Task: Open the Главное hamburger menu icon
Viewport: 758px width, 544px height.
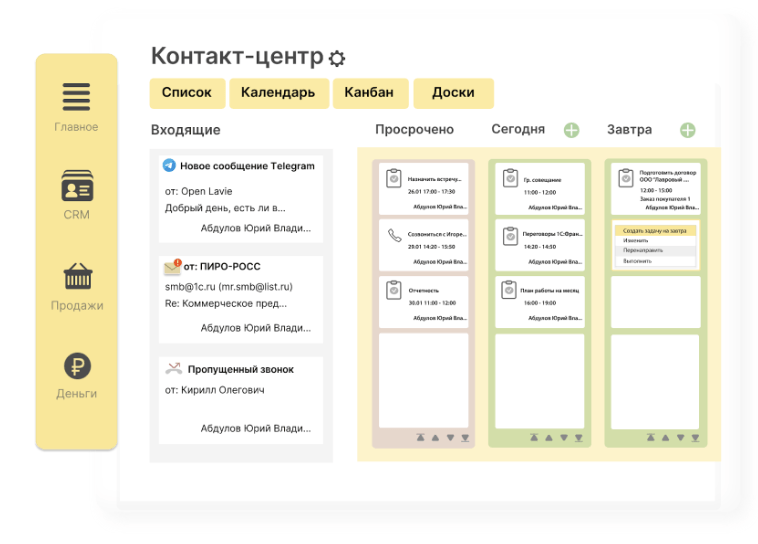Action: point(76,97)
